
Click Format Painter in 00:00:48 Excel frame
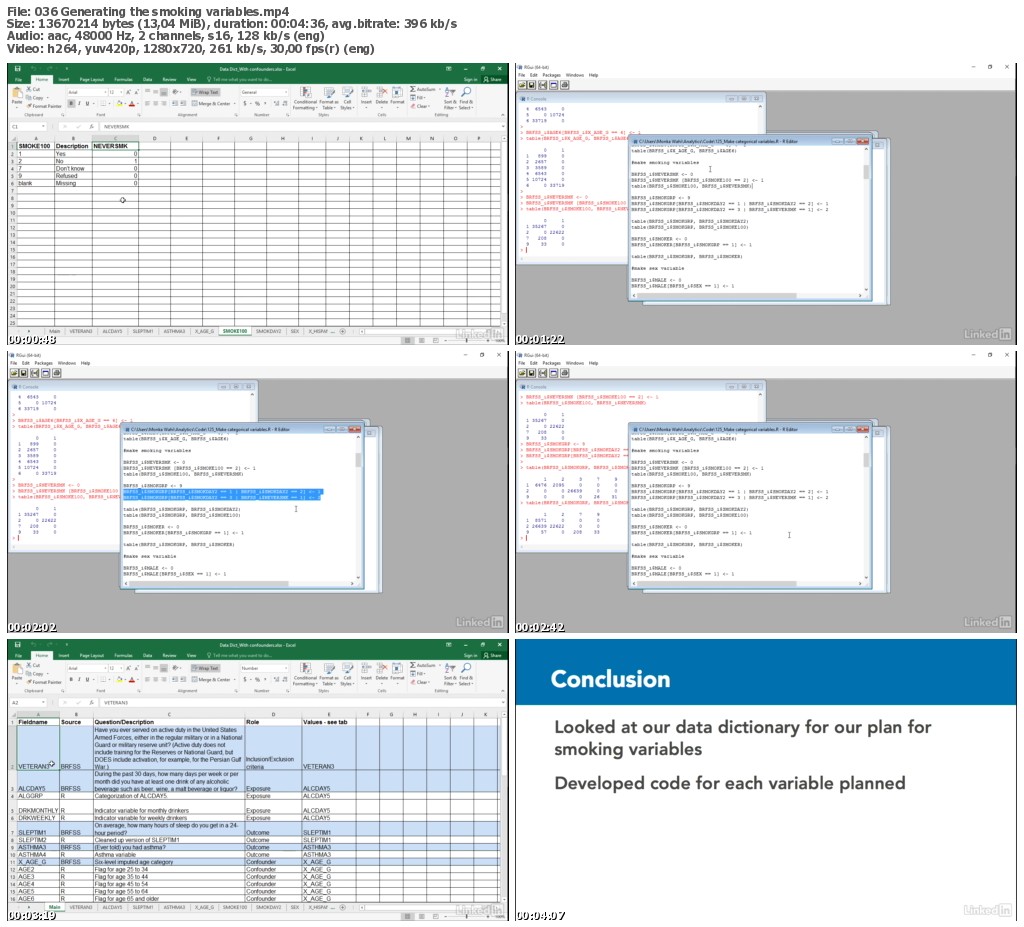point(44,106)
